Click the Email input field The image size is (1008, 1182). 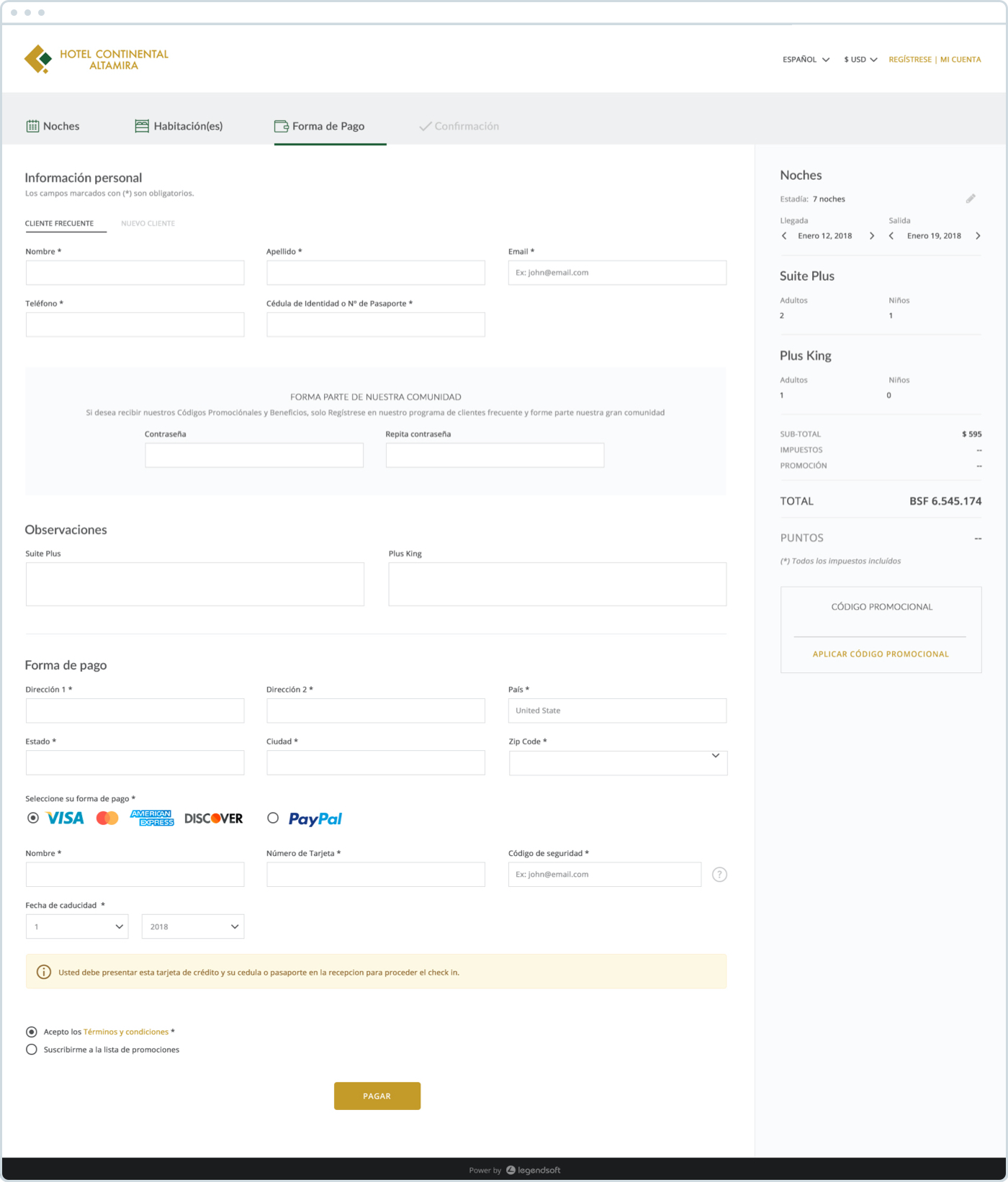tap(617, 273)
